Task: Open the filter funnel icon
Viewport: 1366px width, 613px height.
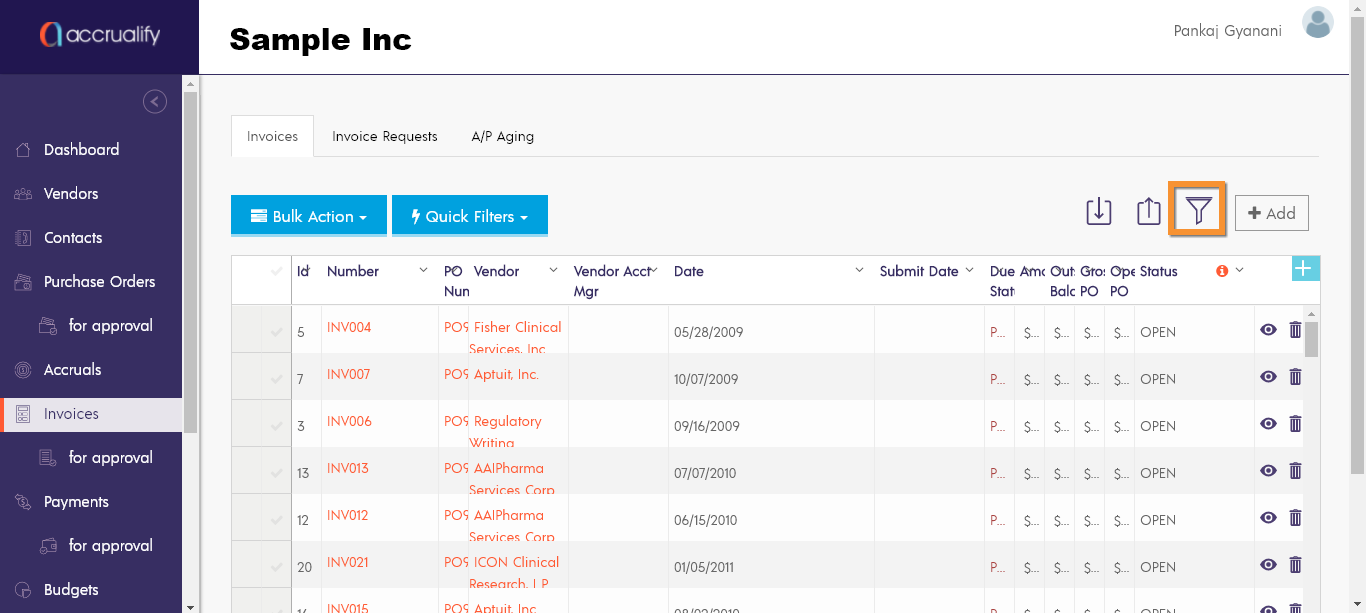Action: (x=1198, y=210)
